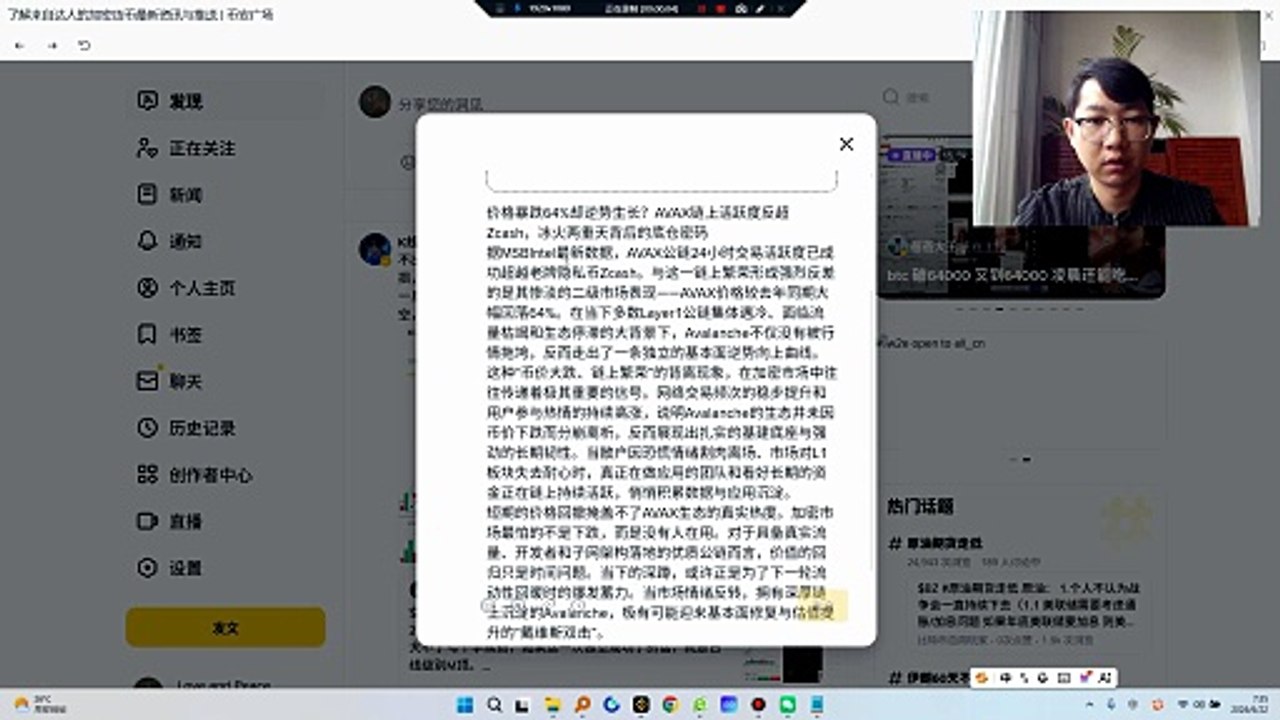Open Google Chrome from the taskbar

(x=670, y=705)
